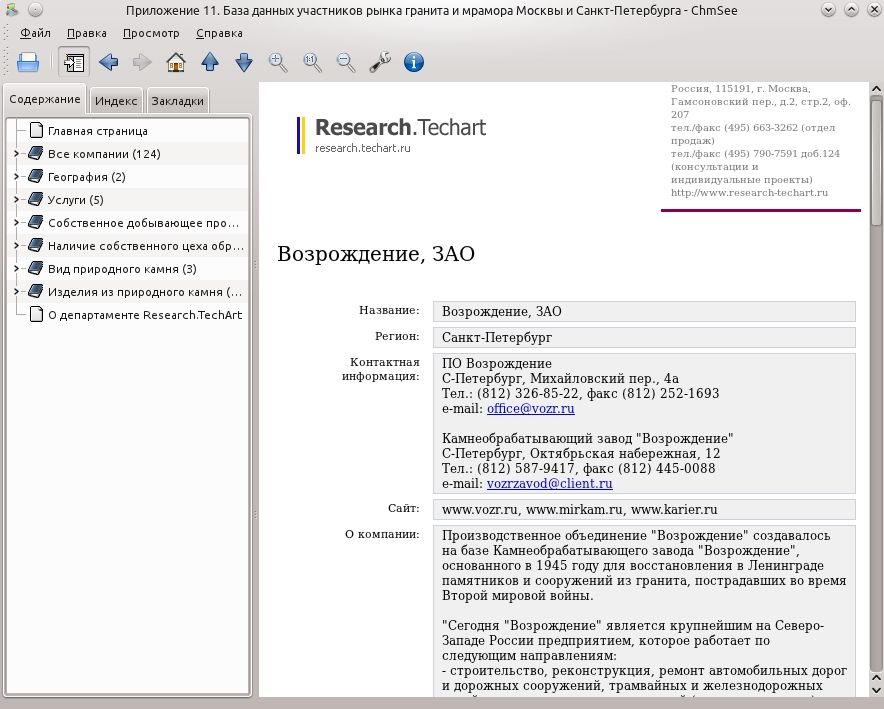Screen dimensions: 884x709
Task: Click the Zoom in magnifier icon
Action: [278, 62]
